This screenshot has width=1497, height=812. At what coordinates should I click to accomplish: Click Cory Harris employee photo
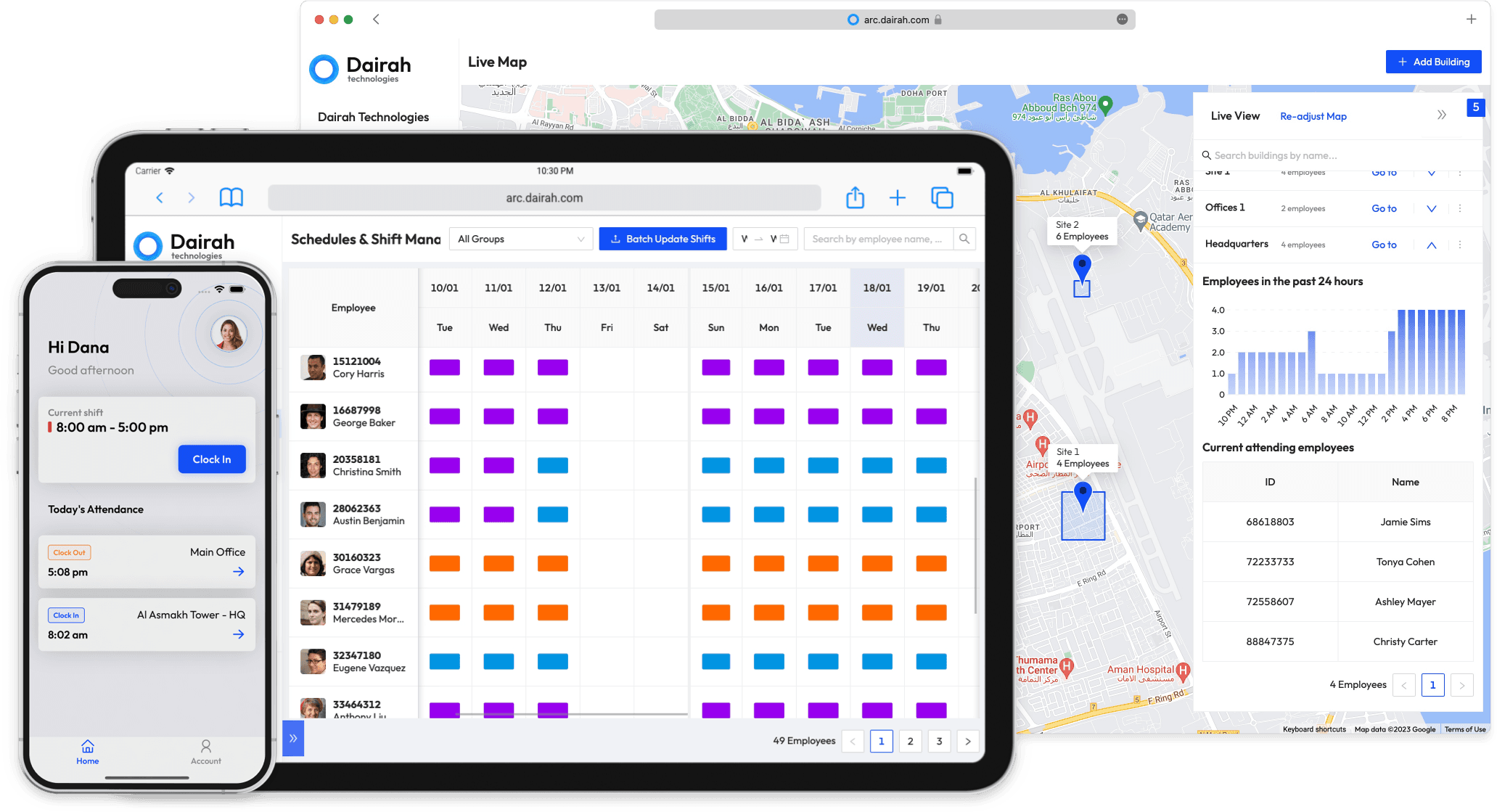pos(313,367)
